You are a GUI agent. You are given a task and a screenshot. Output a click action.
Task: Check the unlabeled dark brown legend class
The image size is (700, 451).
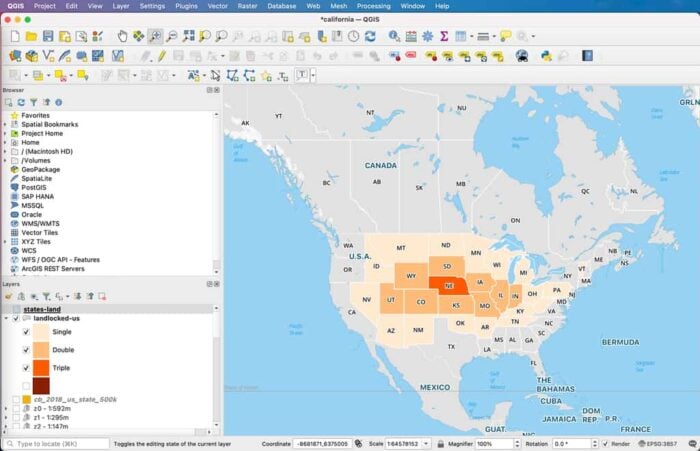(x=26, y=386)
